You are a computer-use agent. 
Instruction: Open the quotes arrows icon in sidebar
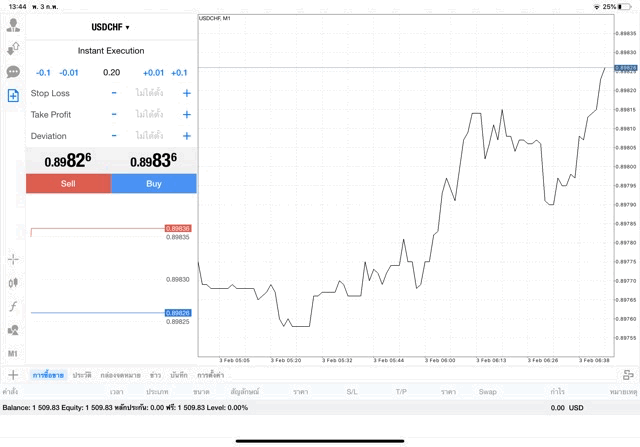13,48
